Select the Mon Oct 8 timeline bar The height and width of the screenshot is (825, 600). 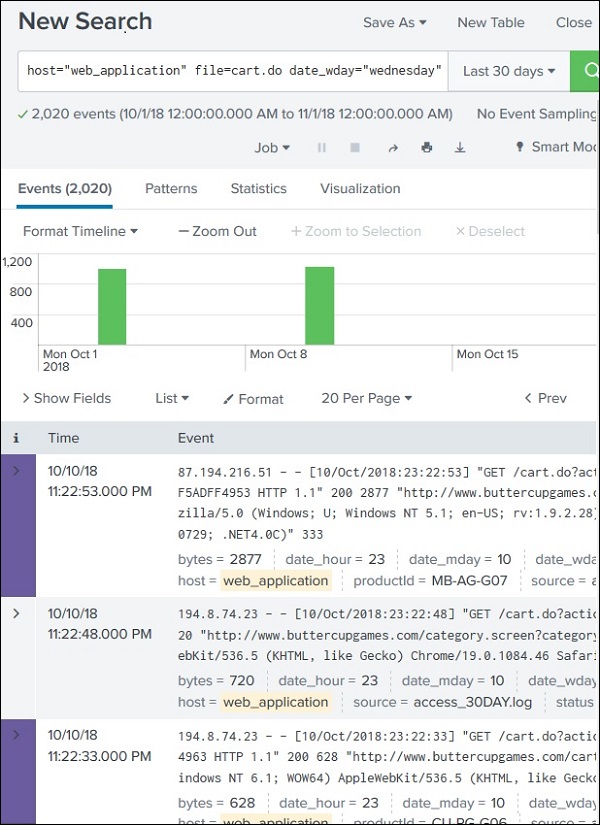[x=319, y=305]
